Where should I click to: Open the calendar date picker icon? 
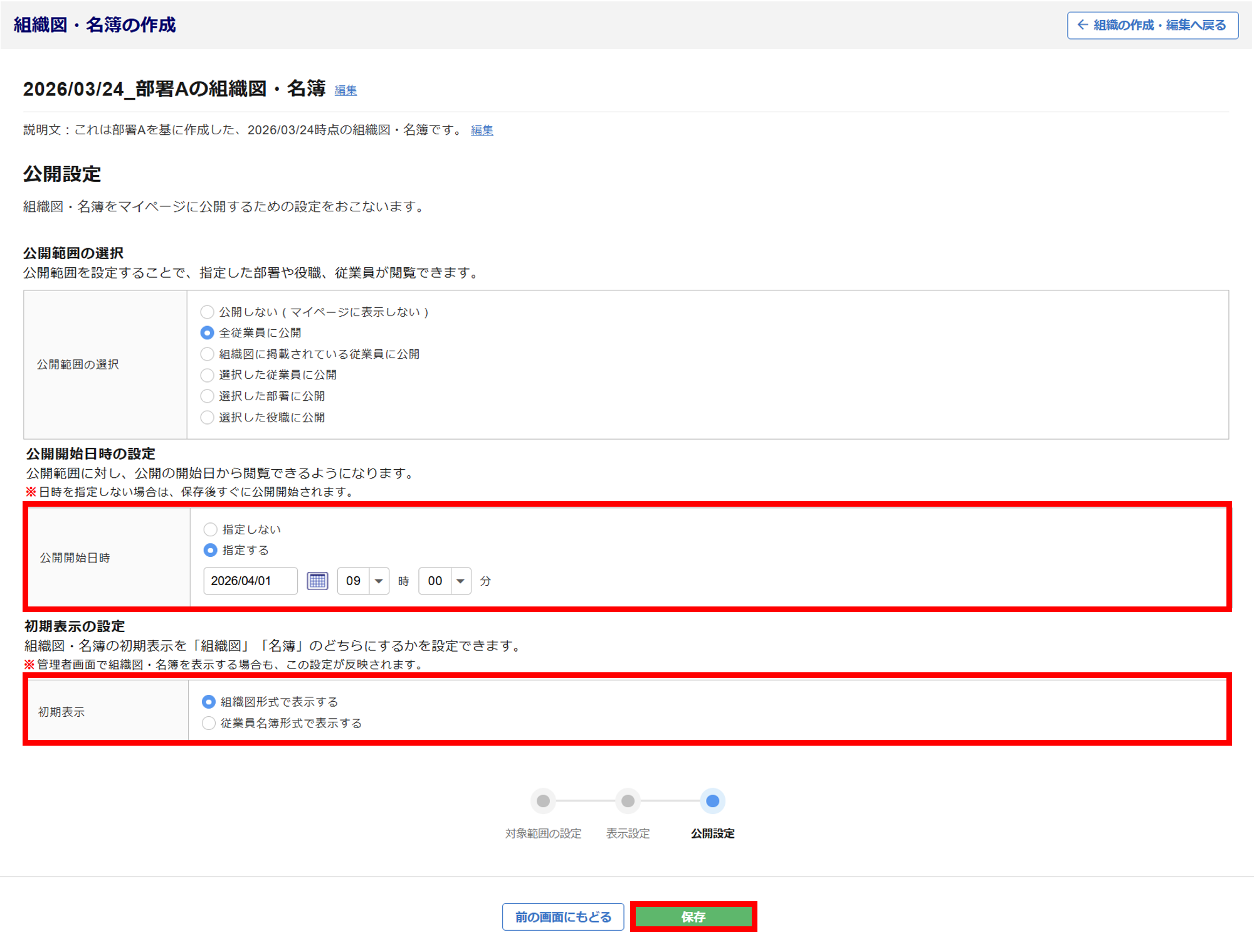click(x=317, y=581)
